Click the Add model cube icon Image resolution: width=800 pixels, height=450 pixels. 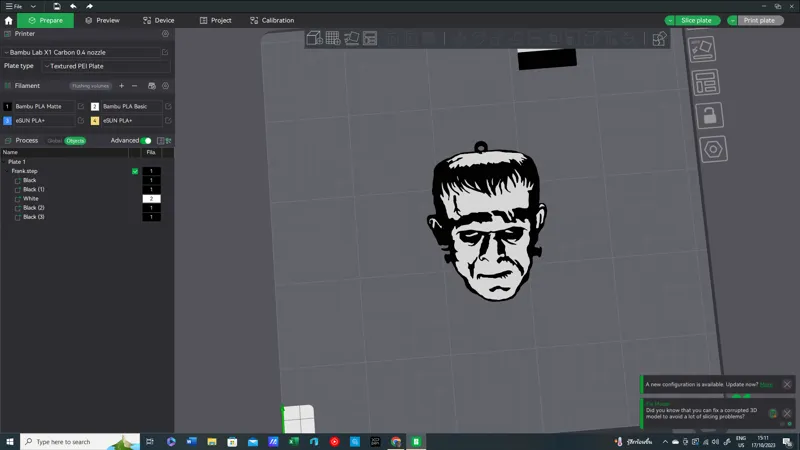(x=314, y=38)
